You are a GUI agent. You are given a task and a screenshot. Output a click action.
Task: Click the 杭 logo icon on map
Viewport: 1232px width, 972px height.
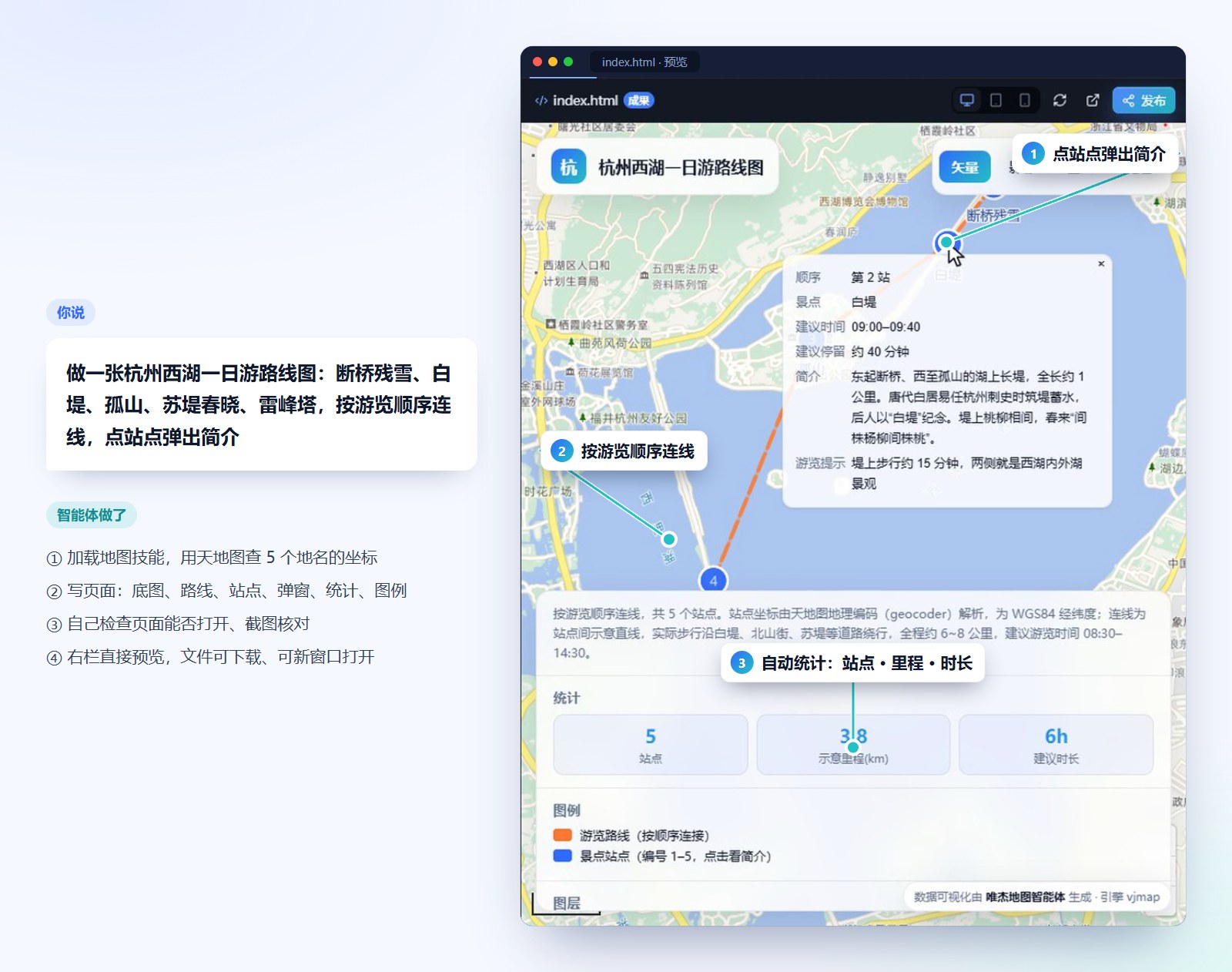click(x=568, y=166)
